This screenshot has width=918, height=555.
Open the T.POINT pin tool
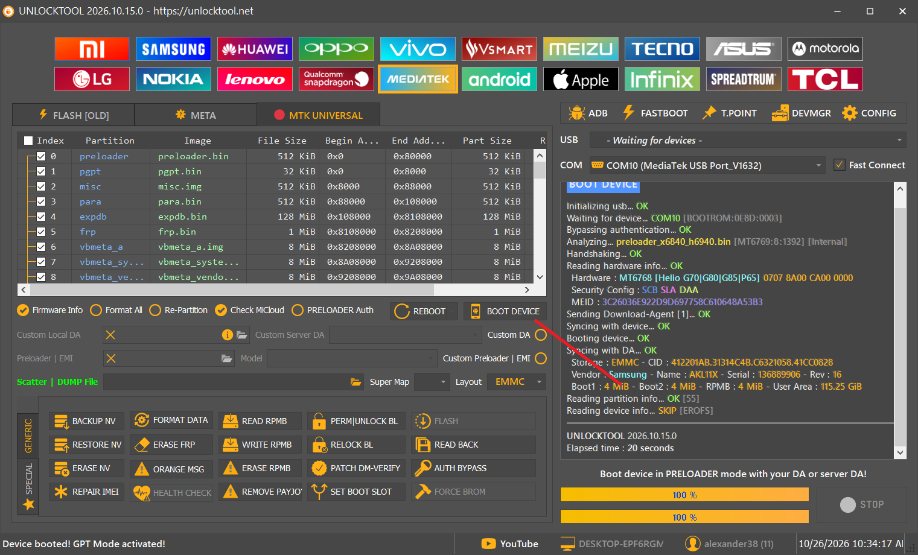pyautogui.click(x=729, y=113)
